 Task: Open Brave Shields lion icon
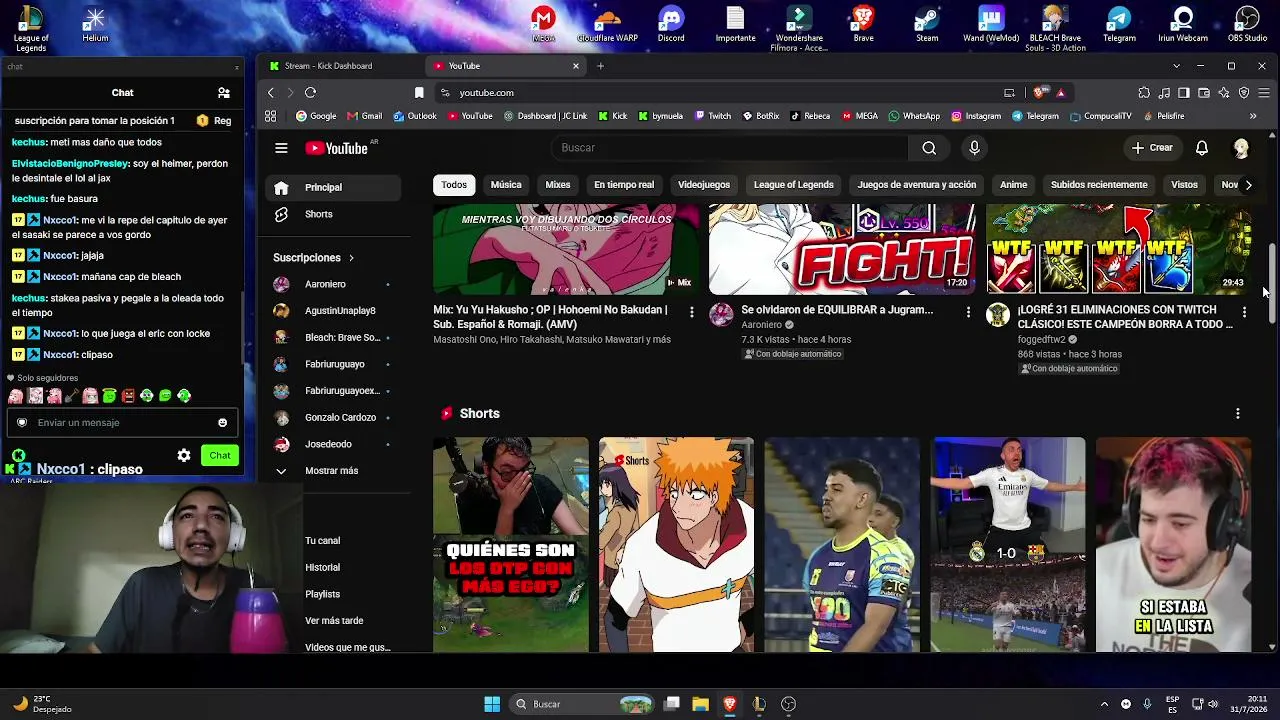[1042, 93]
